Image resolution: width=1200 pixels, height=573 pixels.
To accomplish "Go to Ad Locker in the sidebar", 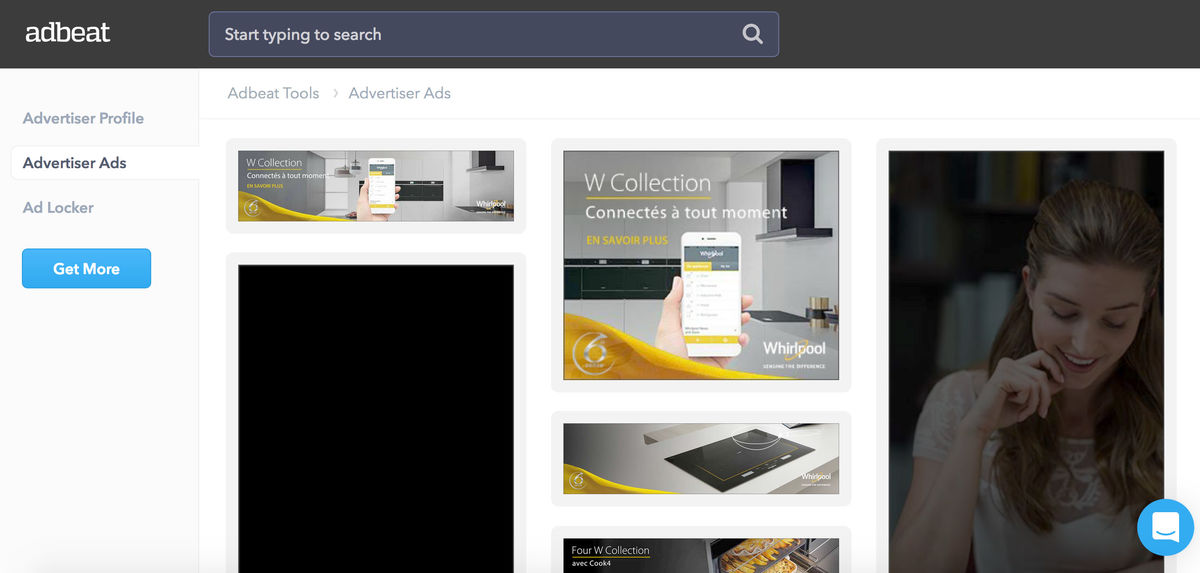I will (x=58, y=208).
